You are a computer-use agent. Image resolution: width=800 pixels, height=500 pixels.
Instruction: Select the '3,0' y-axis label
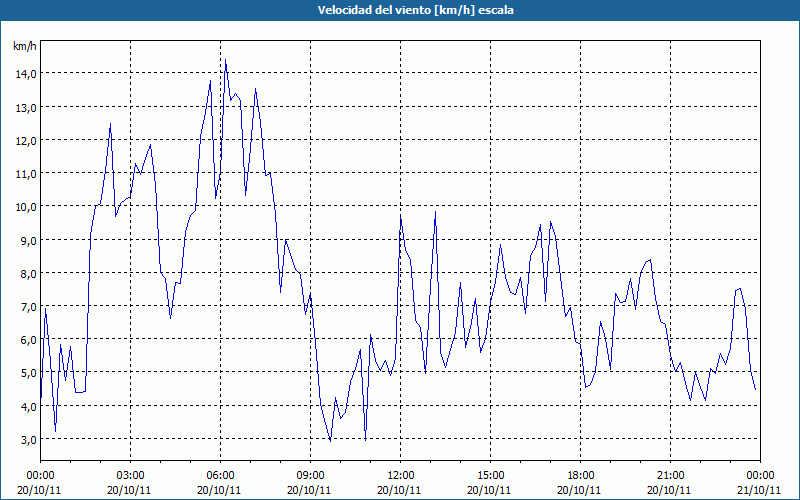coord(28,440)
